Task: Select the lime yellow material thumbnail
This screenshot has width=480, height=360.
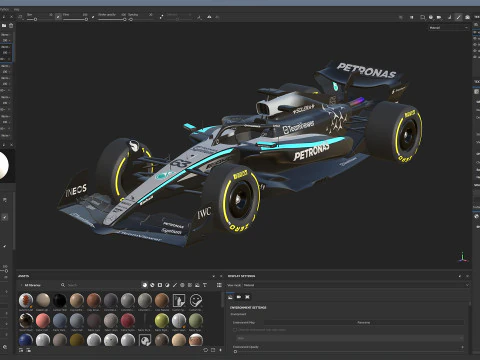Action: 162,321
